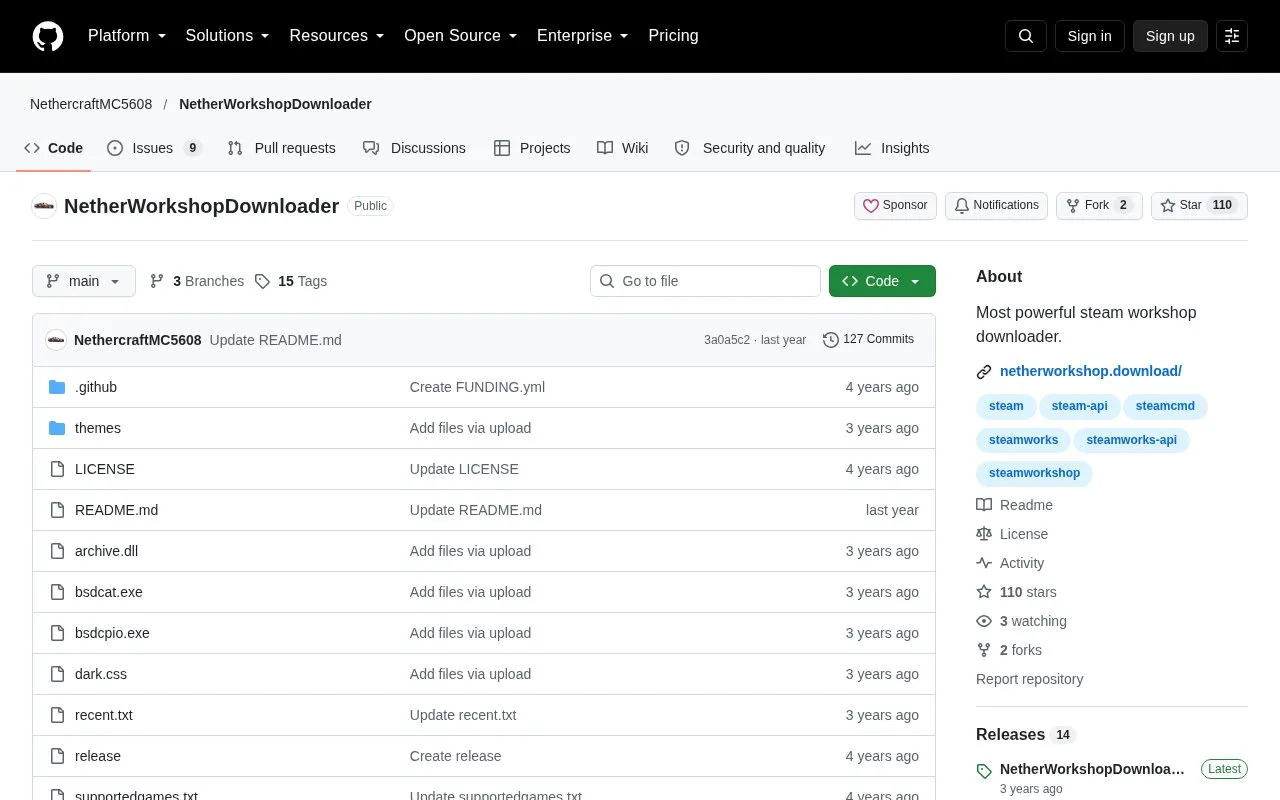The height and width of the screenshot is (800, 1280).
Task: Click the Report repository link
Action: 1029,679
